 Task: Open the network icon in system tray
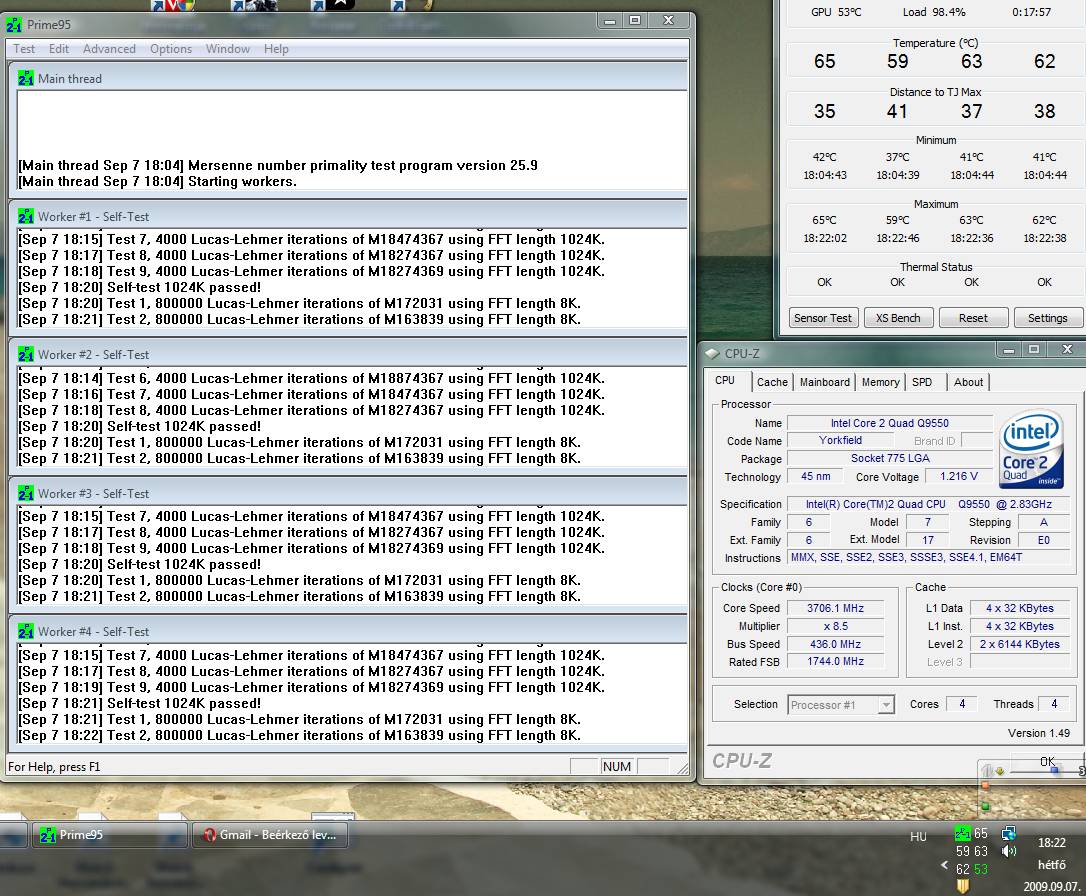pyautogui.click(x=1008, y=833)
